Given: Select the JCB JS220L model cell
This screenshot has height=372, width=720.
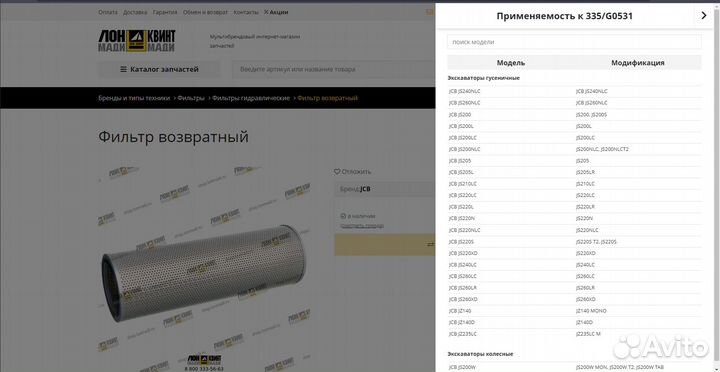Looking at the screenshot, I should (461, 207).
